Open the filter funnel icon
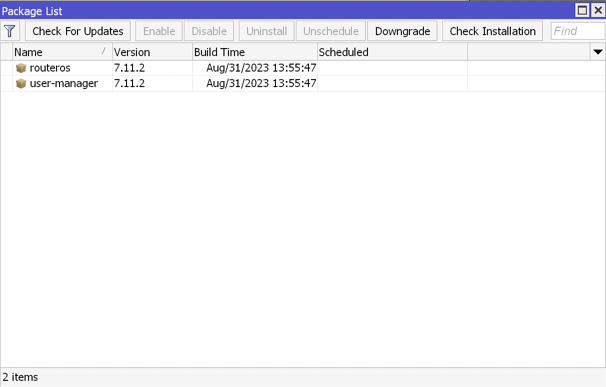 click(10, 31)
